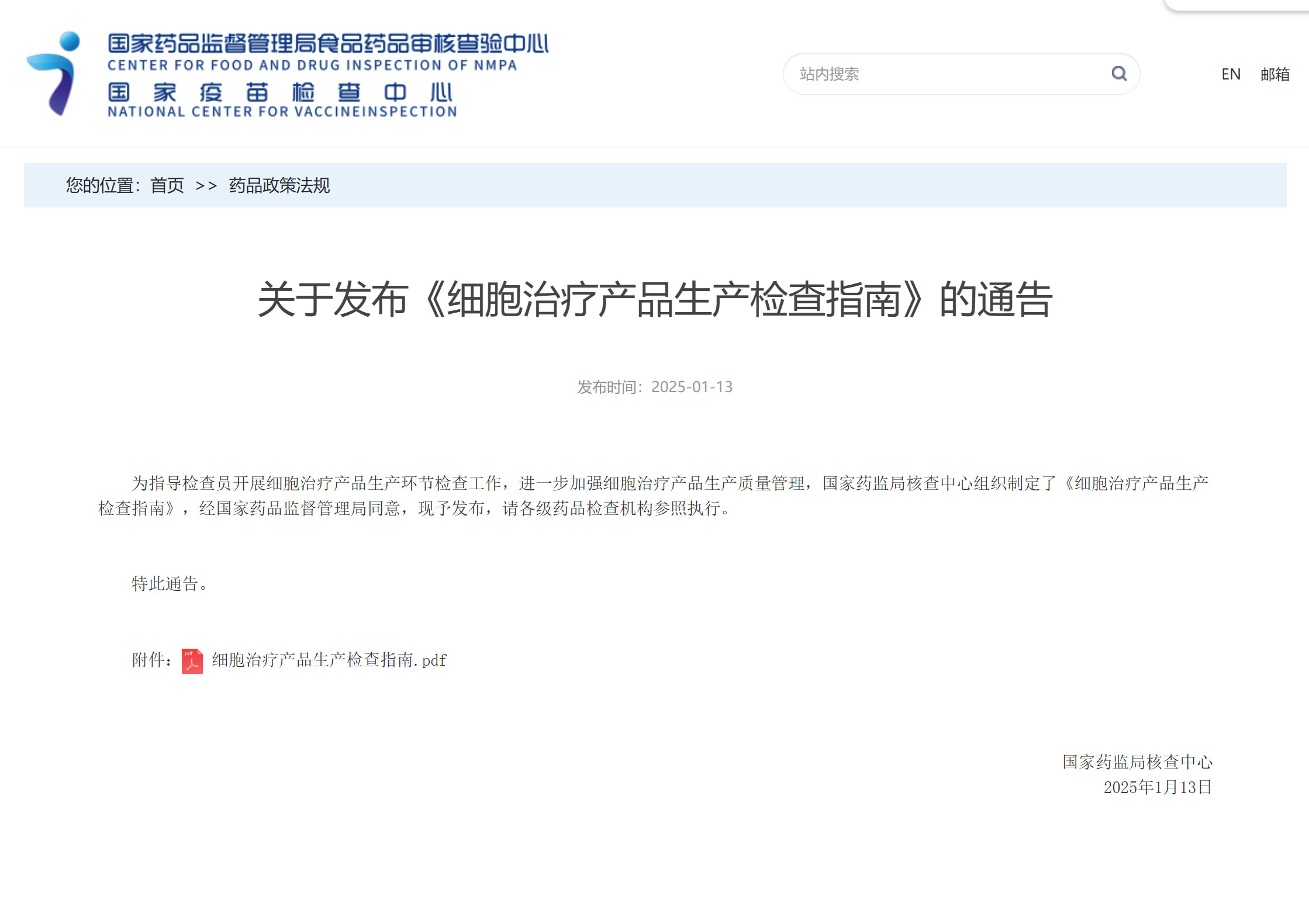Click the 国家疫苗检查中心 header text

coord(279,92)
